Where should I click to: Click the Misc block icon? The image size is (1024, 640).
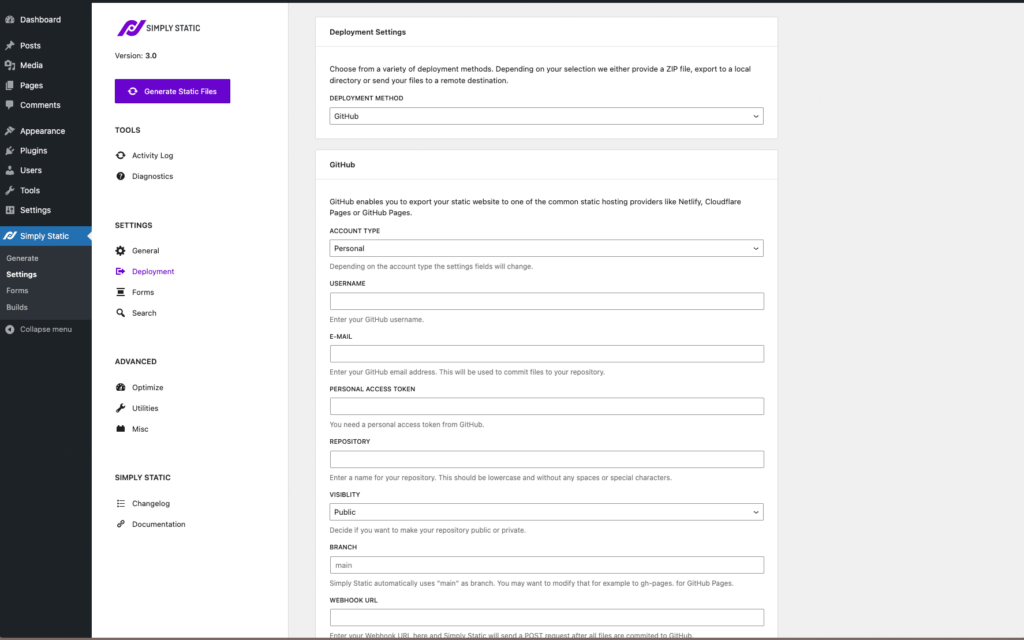click(x=120, y=429)
